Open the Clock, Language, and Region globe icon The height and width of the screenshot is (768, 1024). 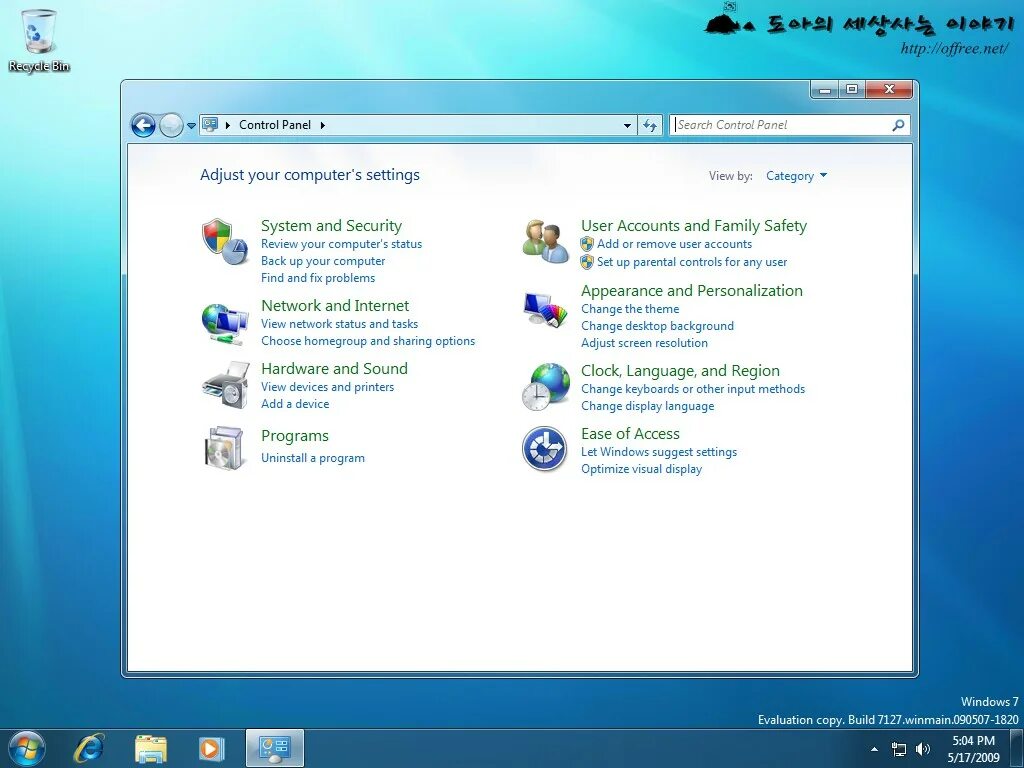pos(546,387)
